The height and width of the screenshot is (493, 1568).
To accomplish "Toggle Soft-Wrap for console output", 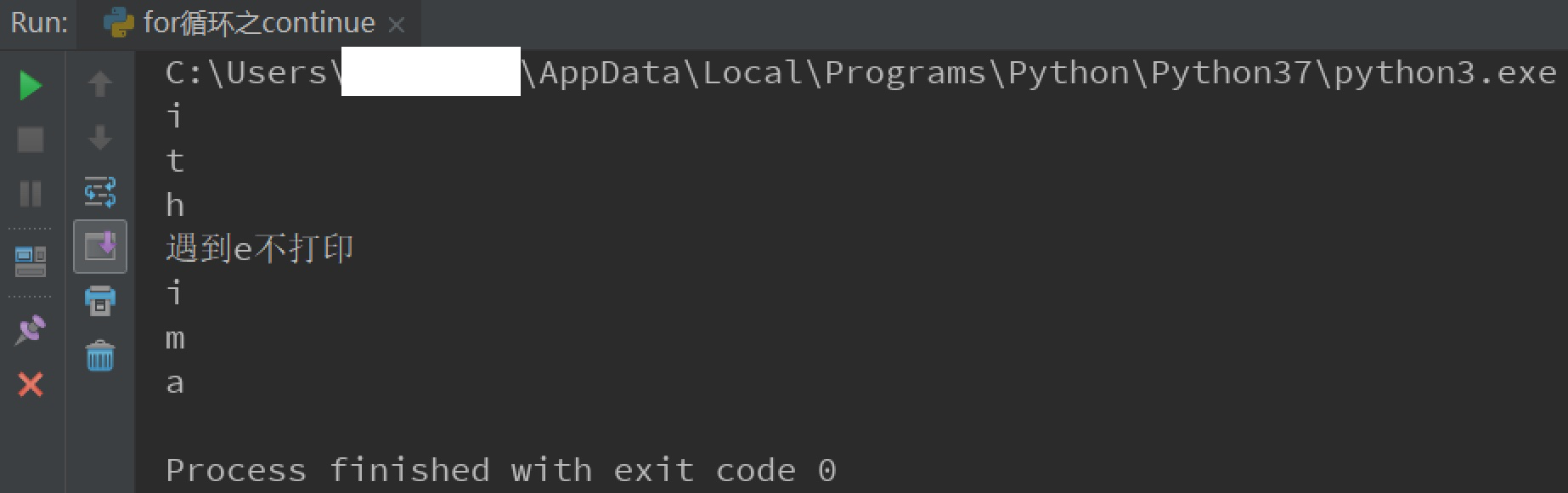I will click(x=100, y=192).
